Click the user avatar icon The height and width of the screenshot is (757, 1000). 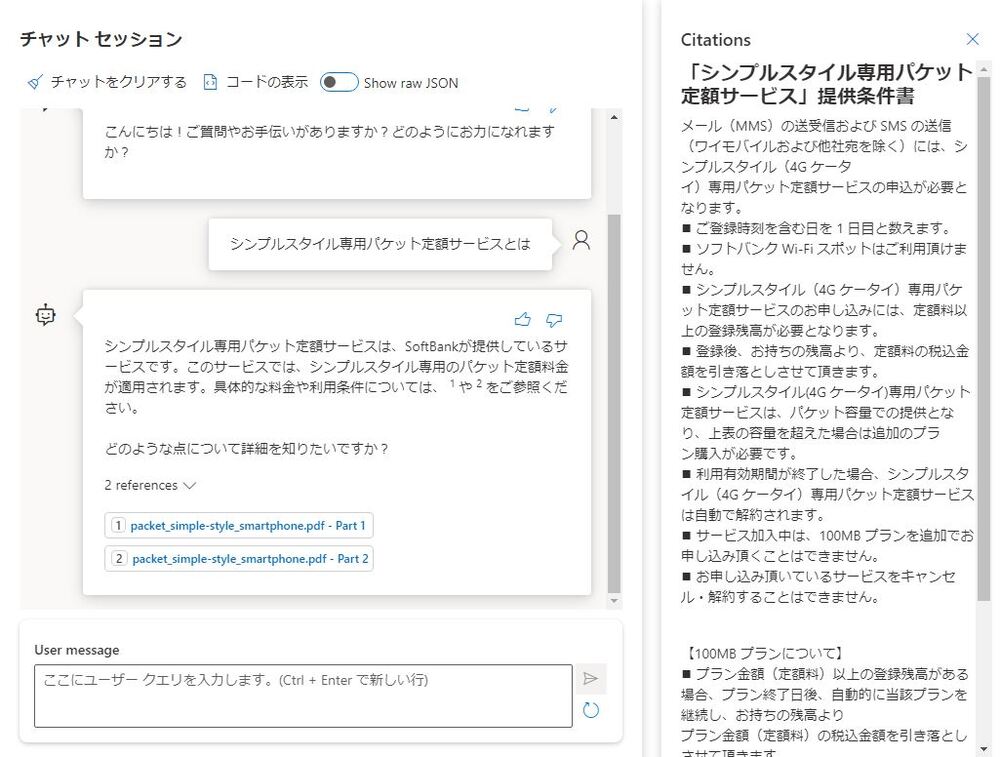tap(581, 241)
